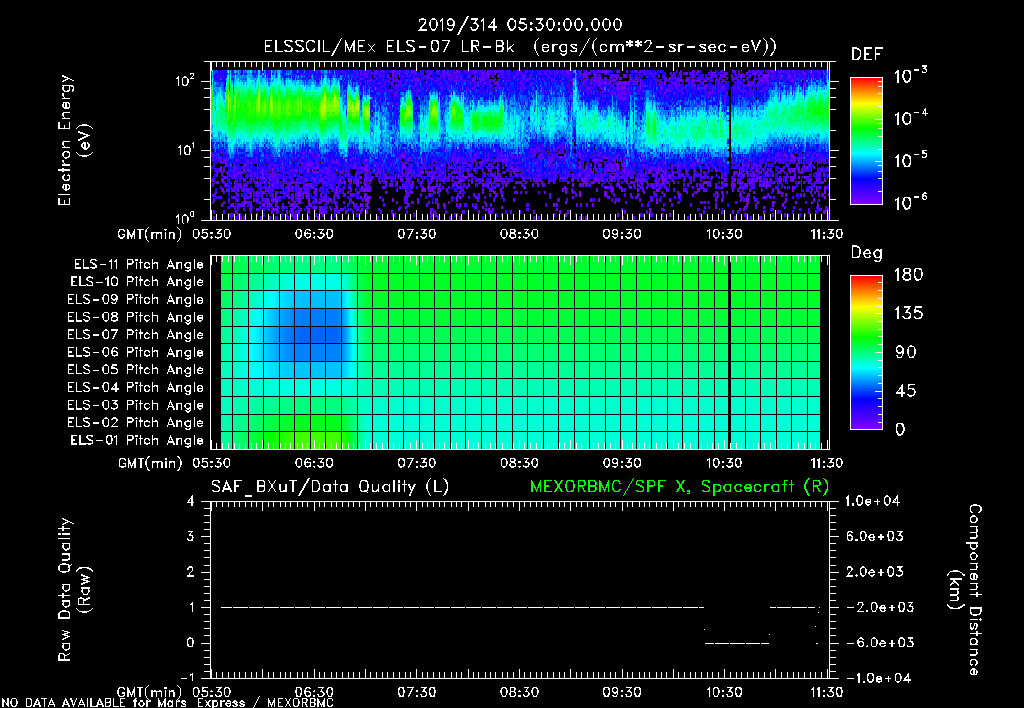Click the ELS-09 Pitch Angle row label

136,300
